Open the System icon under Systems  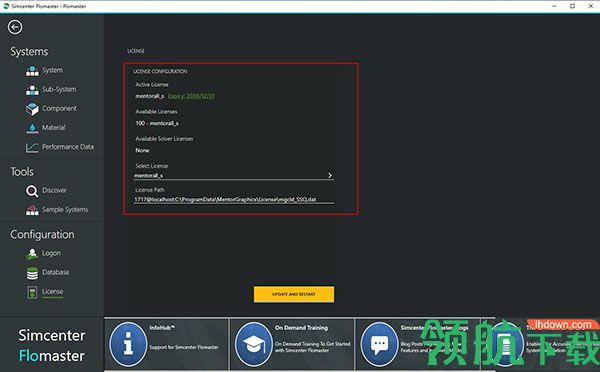(32, 71)
